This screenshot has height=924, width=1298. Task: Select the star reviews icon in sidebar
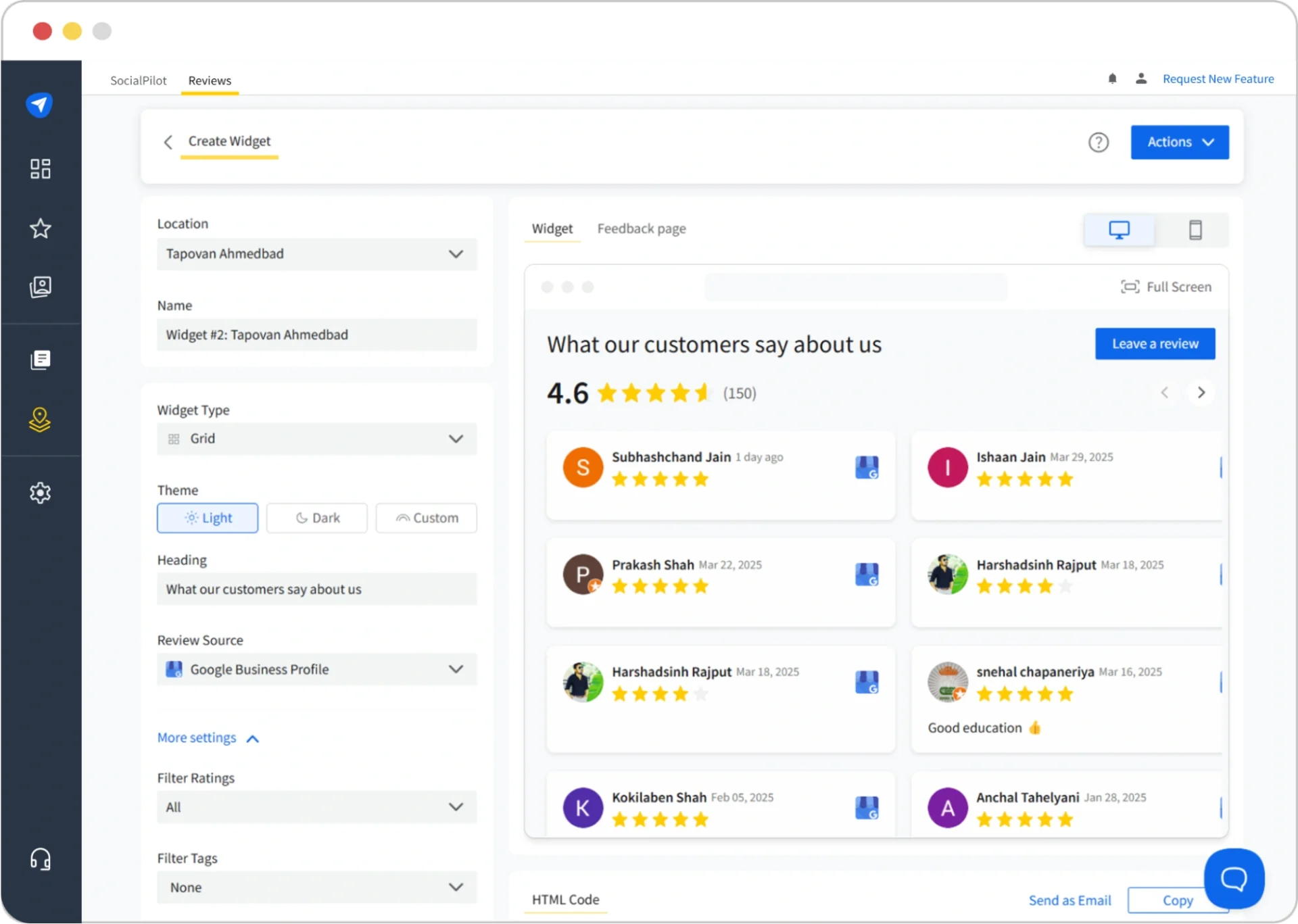click(40, 228)
